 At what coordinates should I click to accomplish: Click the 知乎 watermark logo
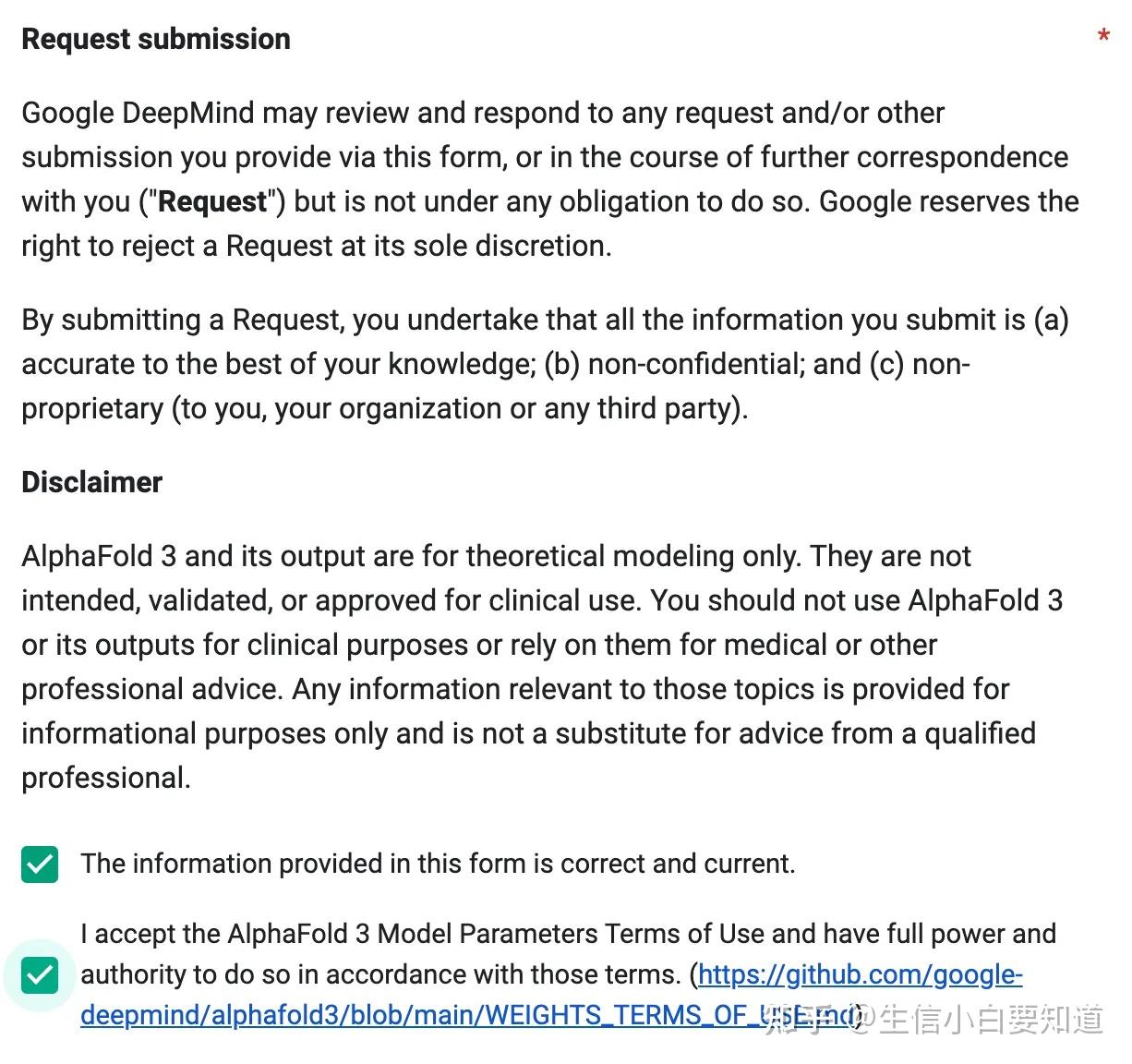(x=796, y=1018)
